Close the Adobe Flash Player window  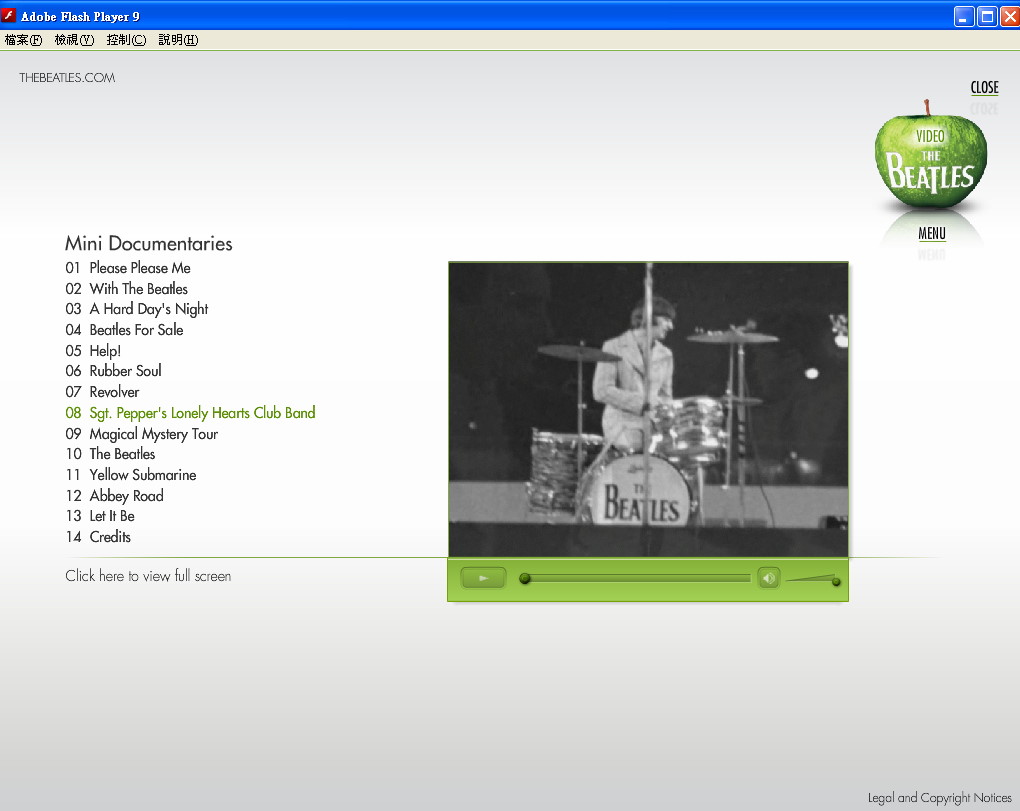tap(1010, 16)
